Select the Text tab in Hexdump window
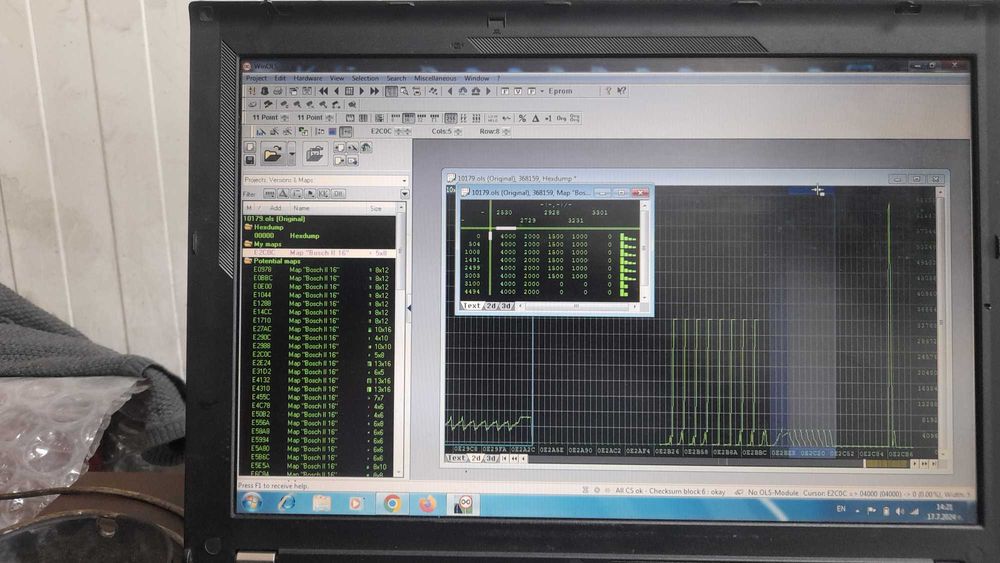The width and height of the screenshot is (1000, 563). [x=456, y=458]
